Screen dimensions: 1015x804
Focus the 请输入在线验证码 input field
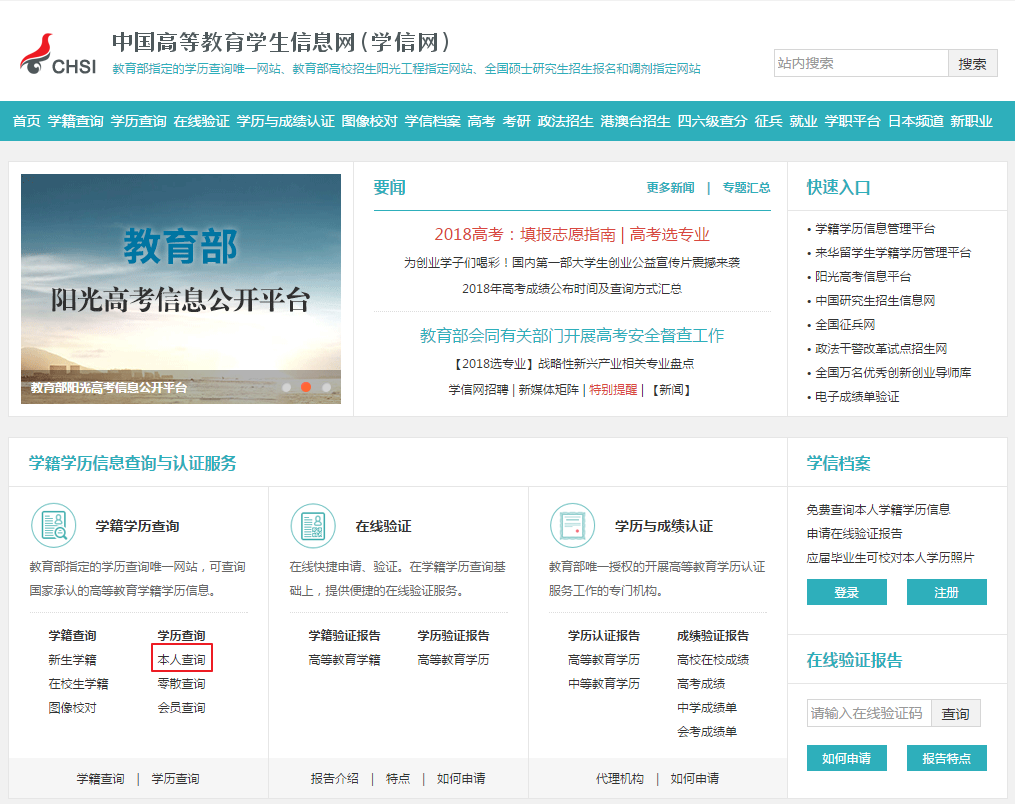click(x=868, y=713)
